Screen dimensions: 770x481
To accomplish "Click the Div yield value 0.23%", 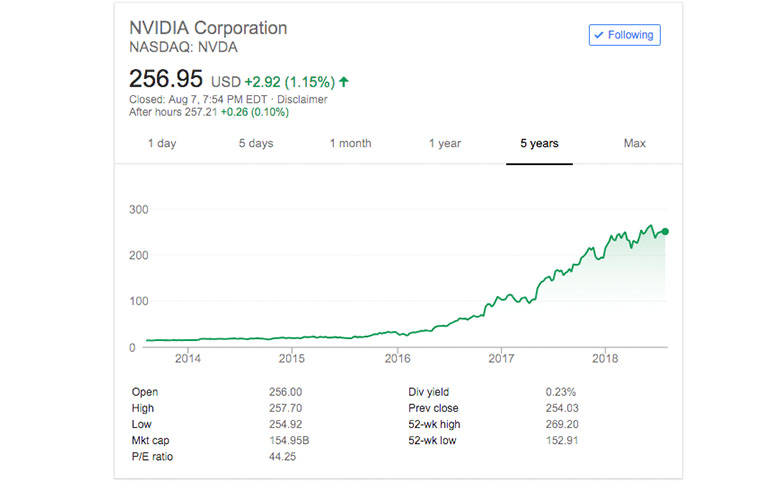I will pyautogui.click(x=560, y=392).
